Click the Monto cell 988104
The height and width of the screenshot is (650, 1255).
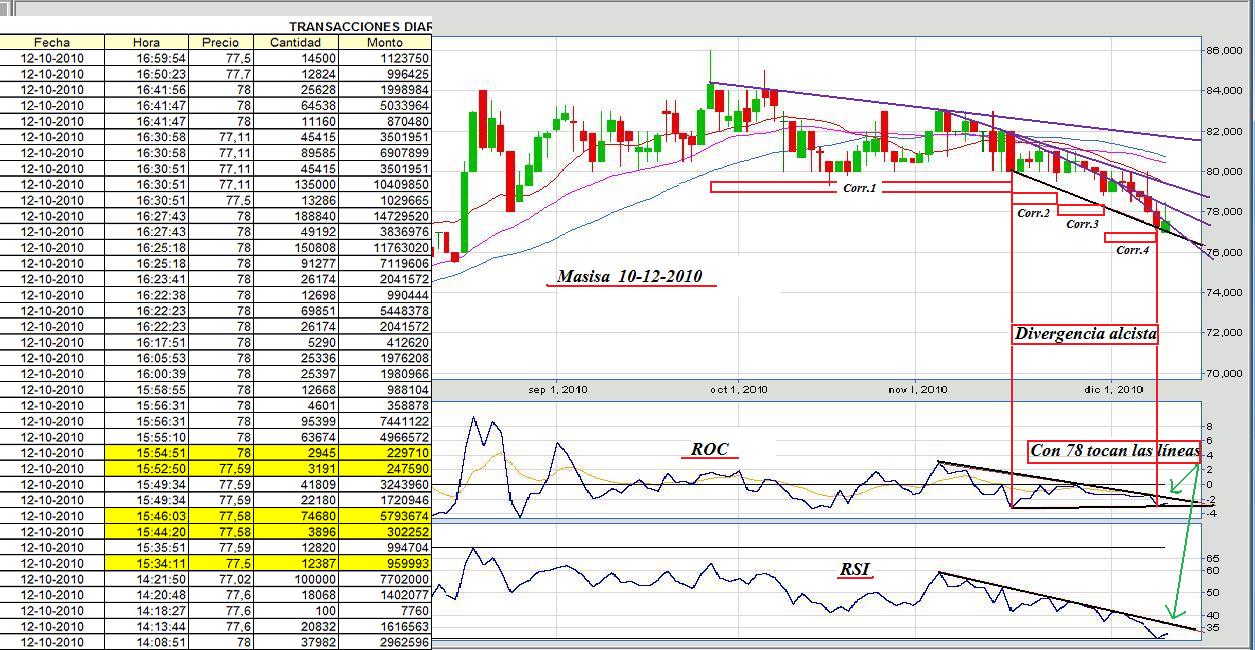(x=385, y=390)
